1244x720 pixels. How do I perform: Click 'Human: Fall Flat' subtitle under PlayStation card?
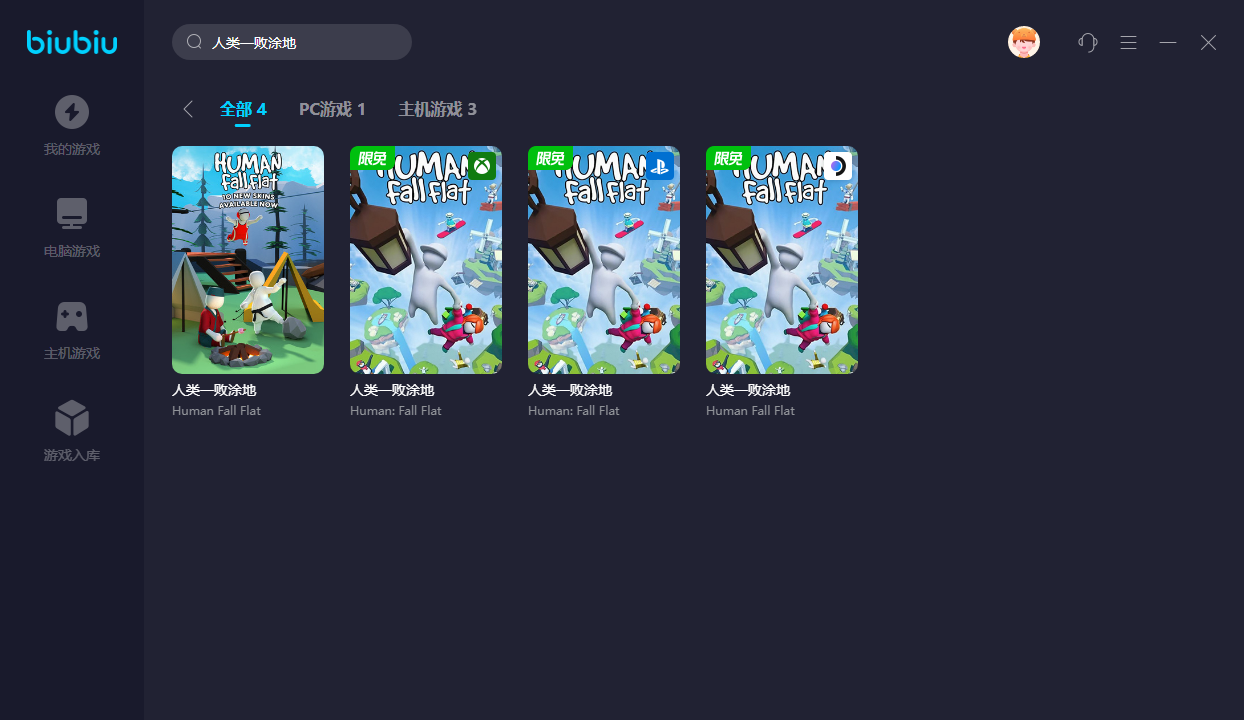point(574,411)
